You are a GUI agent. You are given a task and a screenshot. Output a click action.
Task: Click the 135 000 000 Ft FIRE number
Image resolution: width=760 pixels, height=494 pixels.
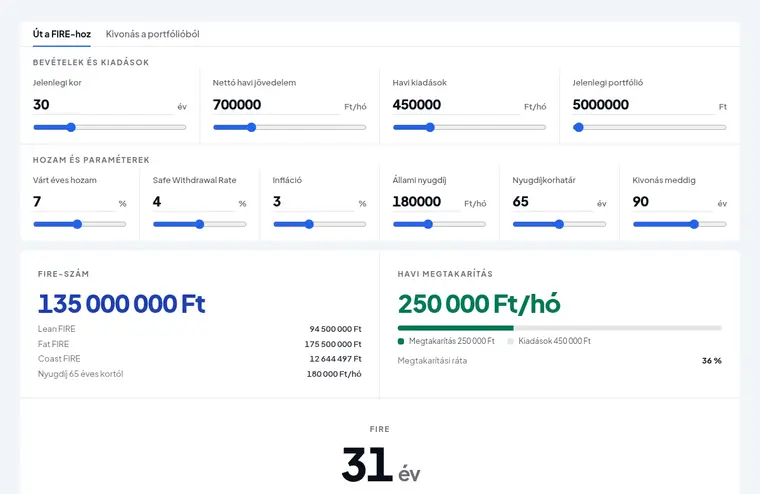click(x=122, y=304)
